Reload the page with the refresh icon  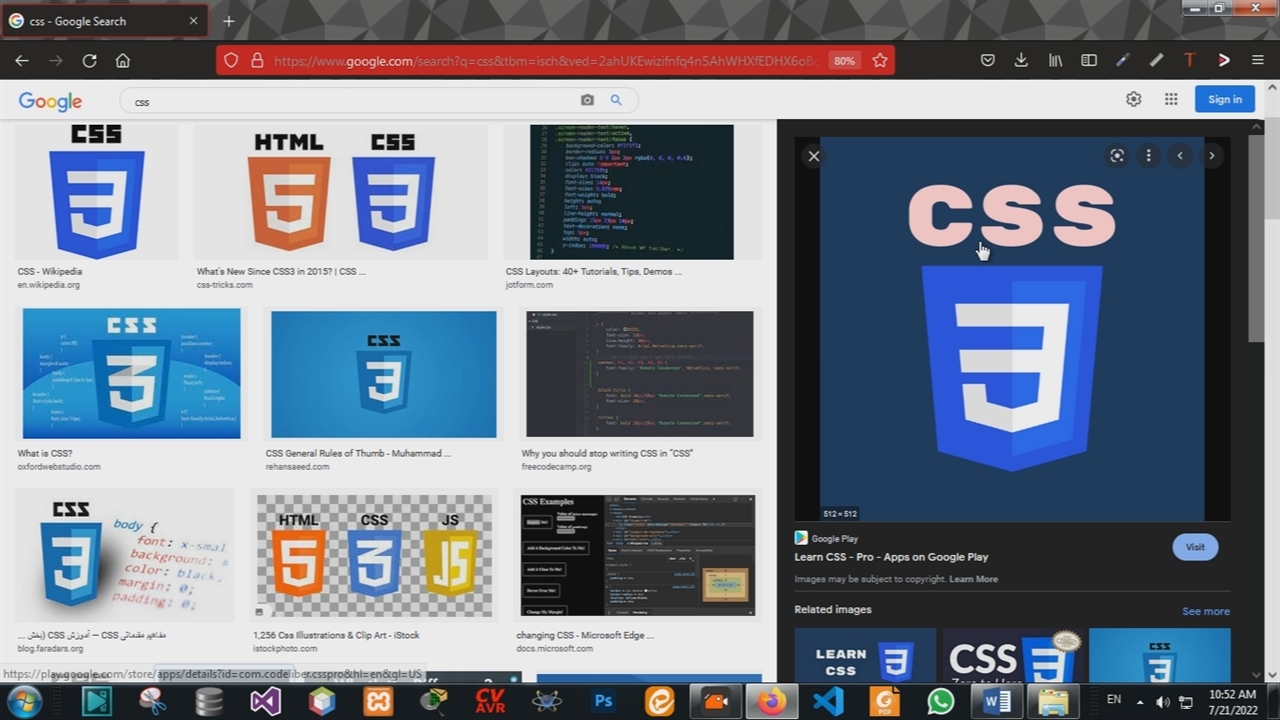pyautogui.click(x=89, y=61)
